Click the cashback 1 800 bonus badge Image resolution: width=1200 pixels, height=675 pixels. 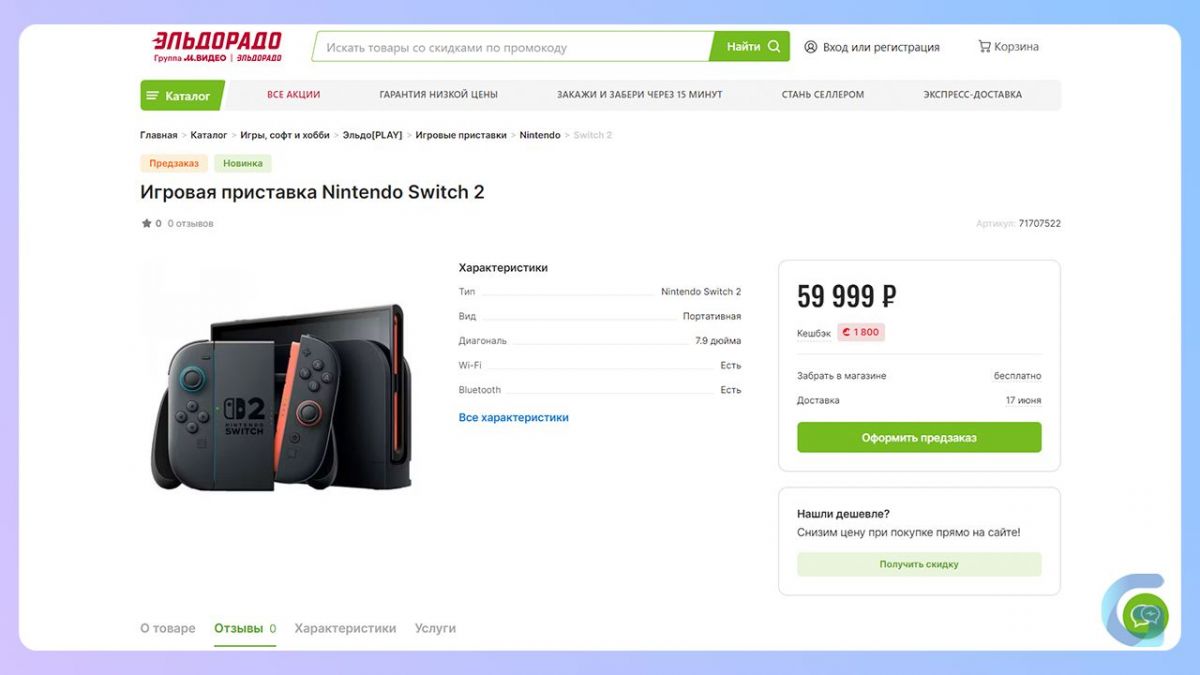pyautogui.click(x=861, y=332)
